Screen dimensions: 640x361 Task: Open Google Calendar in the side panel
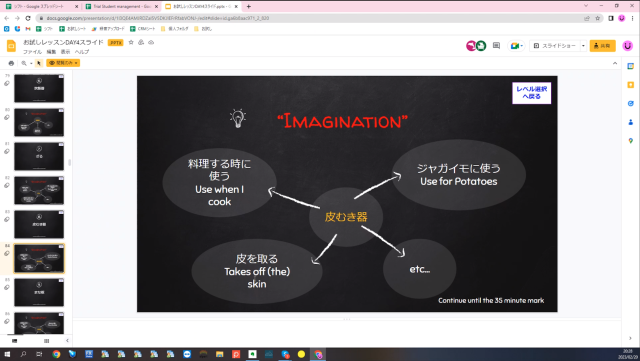coord(631,66)
